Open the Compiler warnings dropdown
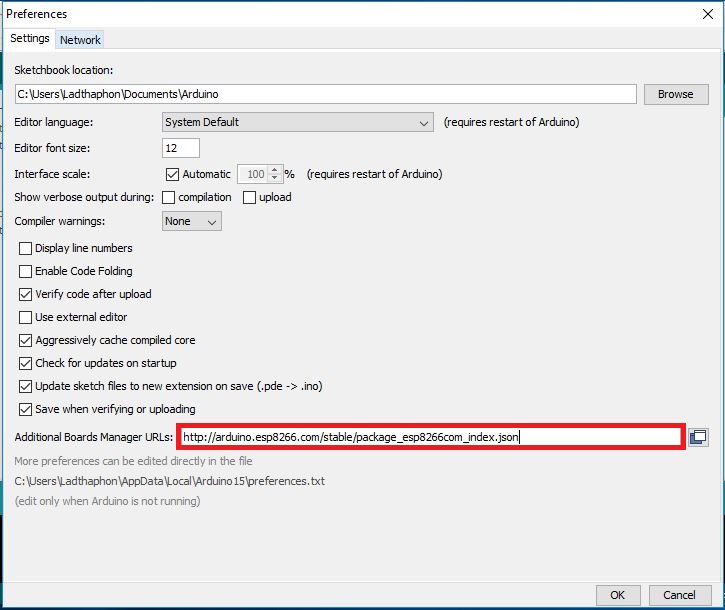The width and height of the screenshot is (725, 610). tap(191, 221)
